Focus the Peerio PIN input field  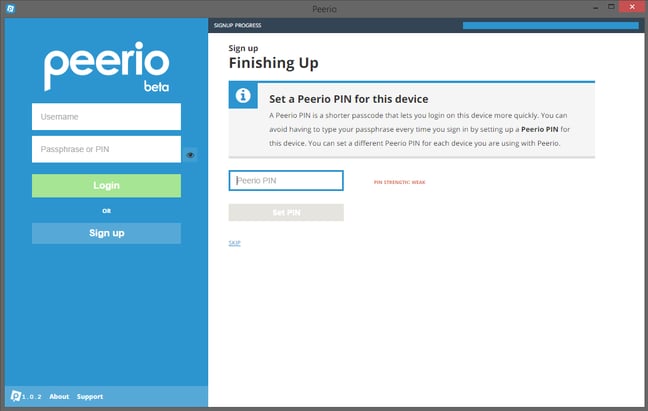click(286, 181)
